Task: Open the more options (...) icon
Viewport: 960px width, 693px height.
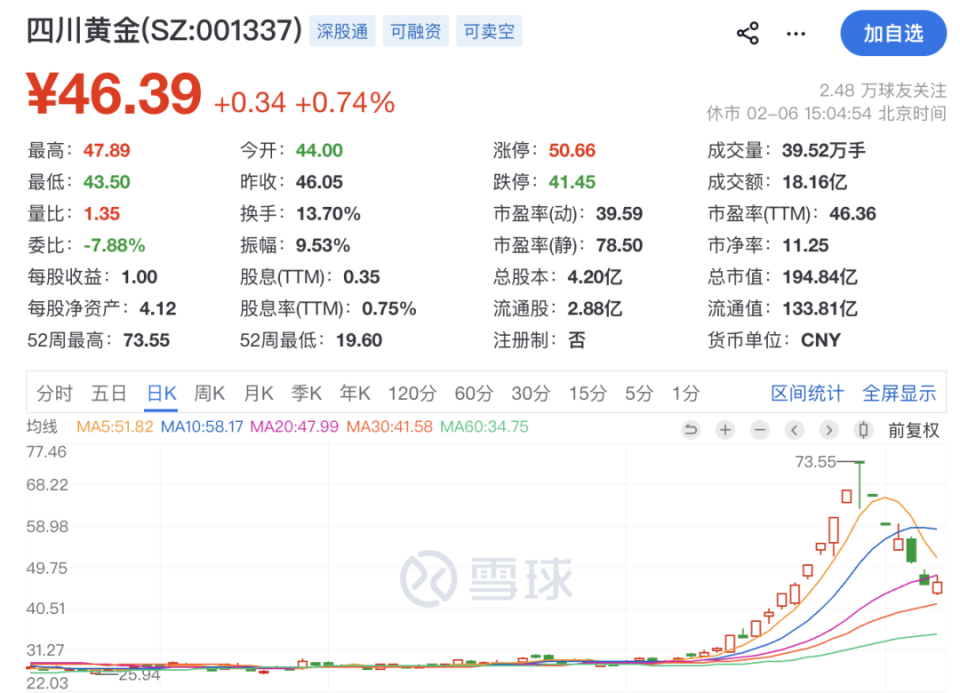Action: [796, 33]
